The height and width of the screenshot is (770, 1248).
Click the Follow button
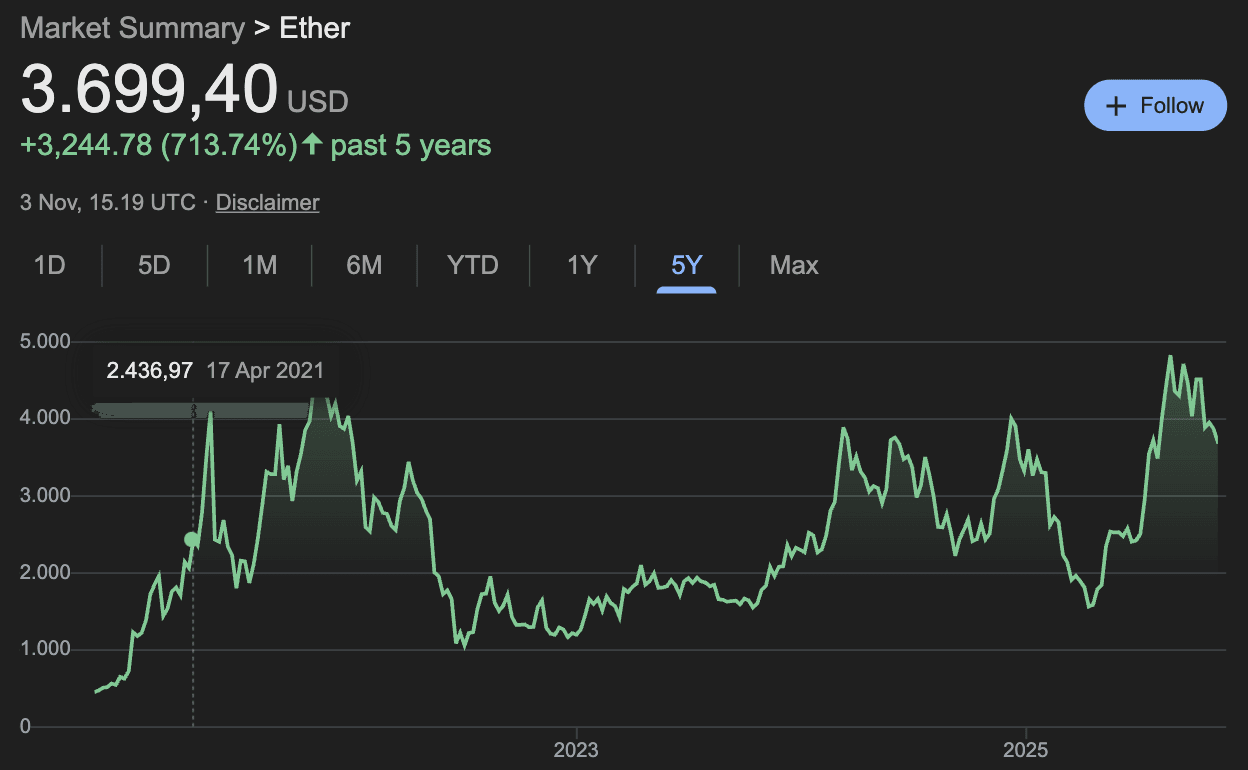[x=1155, y=105]
